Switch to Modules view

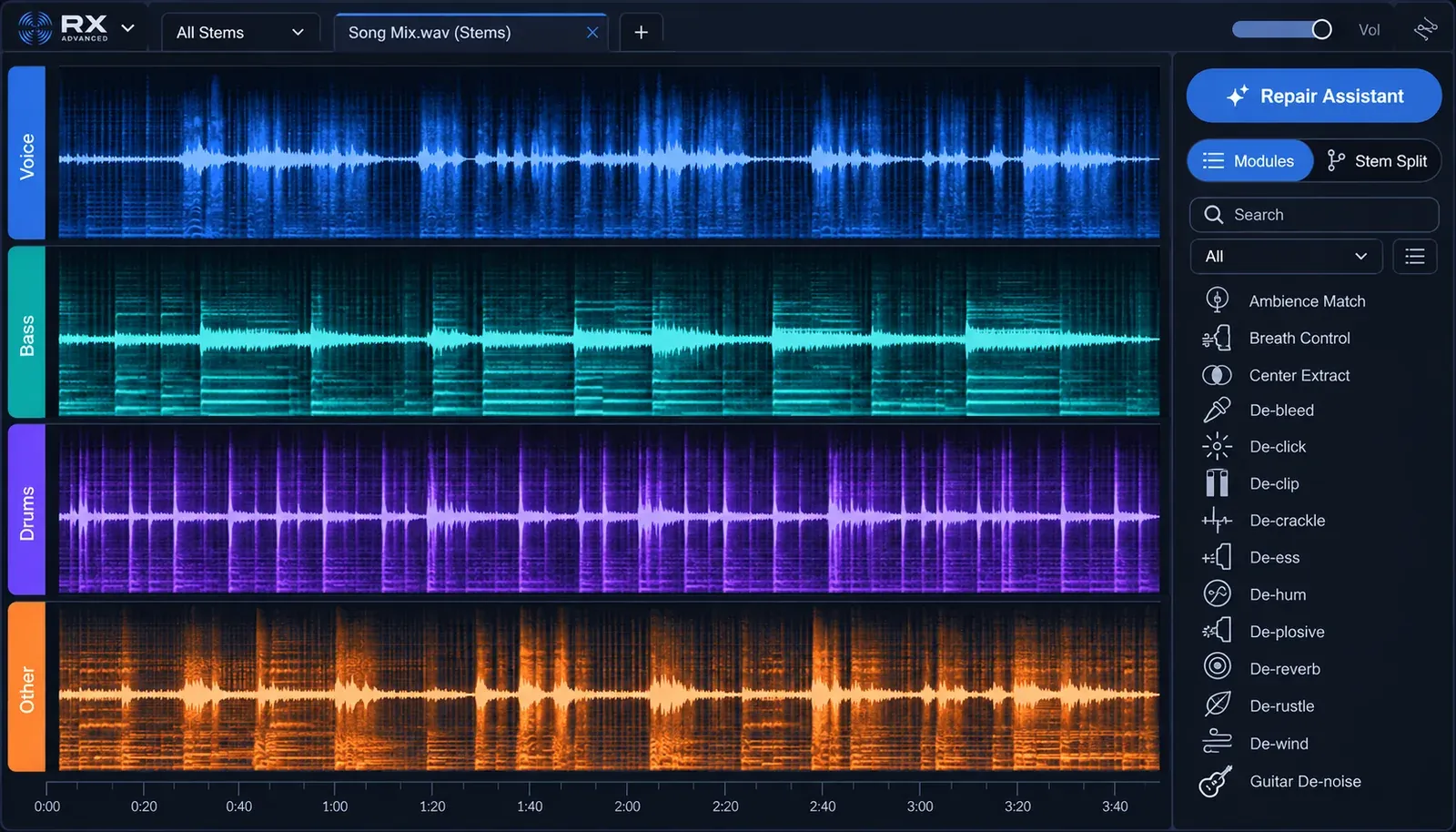1249,161
